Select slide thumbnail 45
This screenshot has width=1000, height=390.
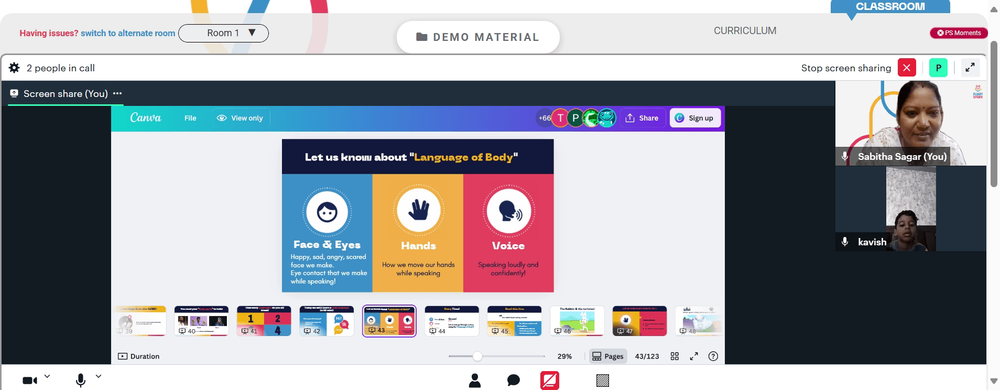[x=514, y=321]
